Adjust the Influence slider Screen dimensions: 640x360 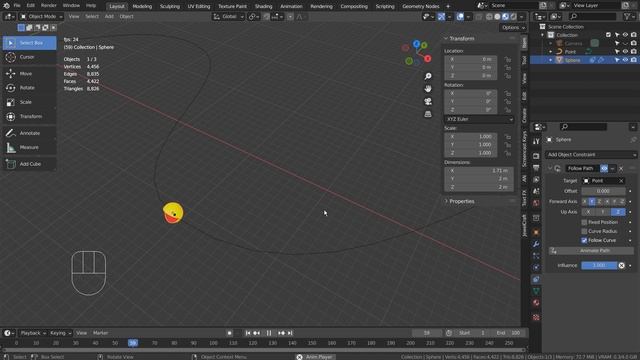pos(599,265)
